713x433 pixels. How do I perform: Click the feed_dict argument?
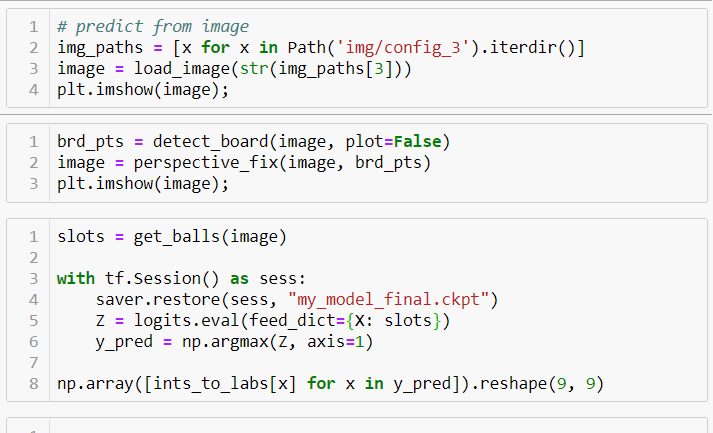[x=277, y=320]
